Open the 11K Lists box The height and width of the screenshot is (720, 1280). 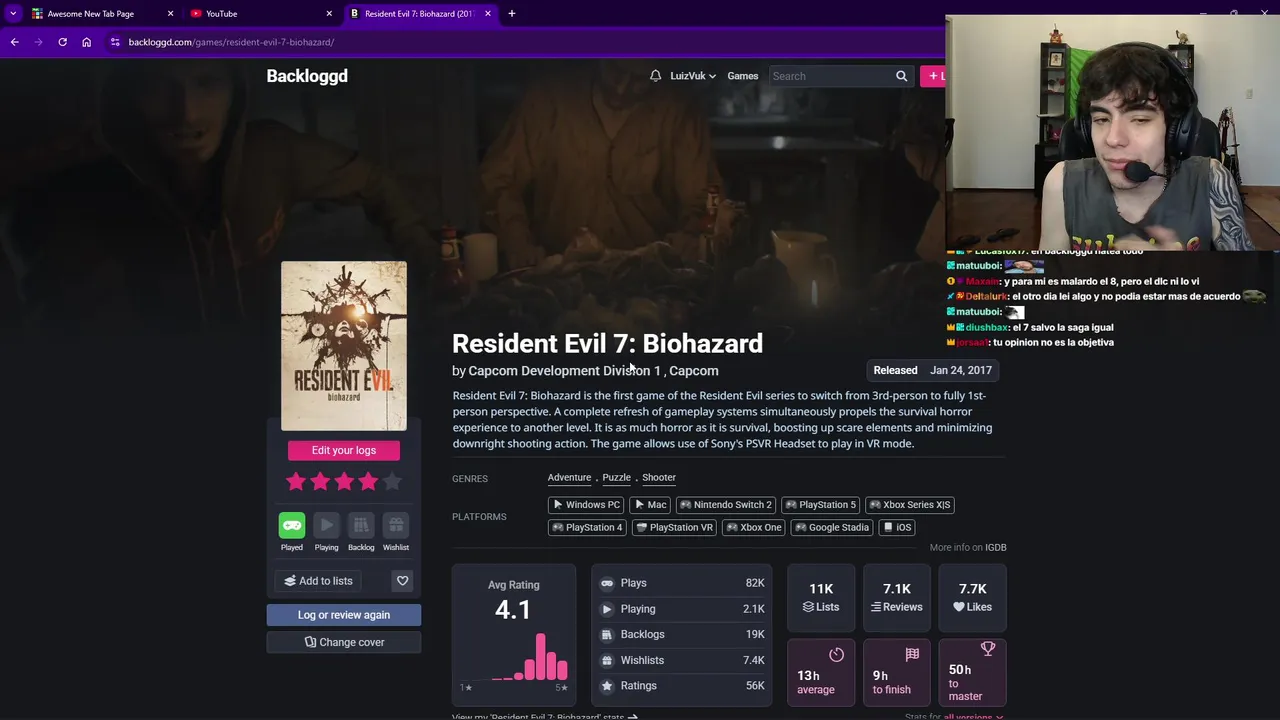821,598
